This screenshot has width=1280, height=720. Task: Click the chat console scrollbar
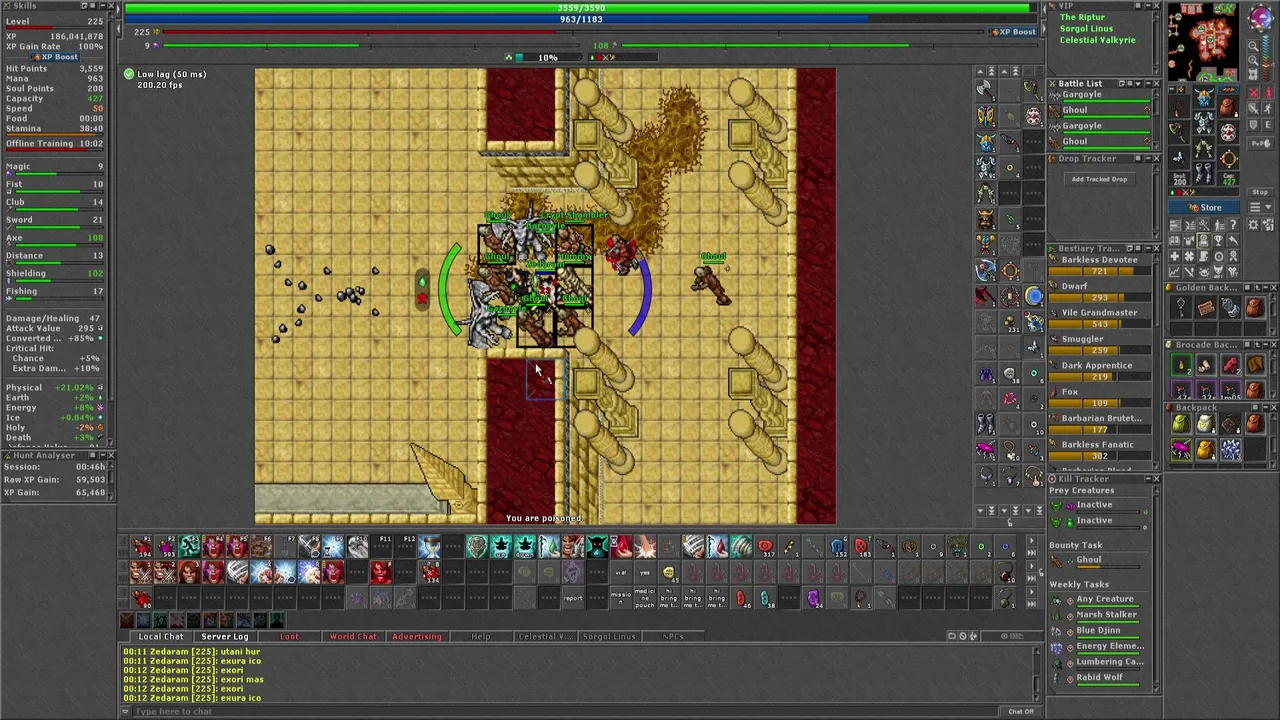[x=1037, y=672]
